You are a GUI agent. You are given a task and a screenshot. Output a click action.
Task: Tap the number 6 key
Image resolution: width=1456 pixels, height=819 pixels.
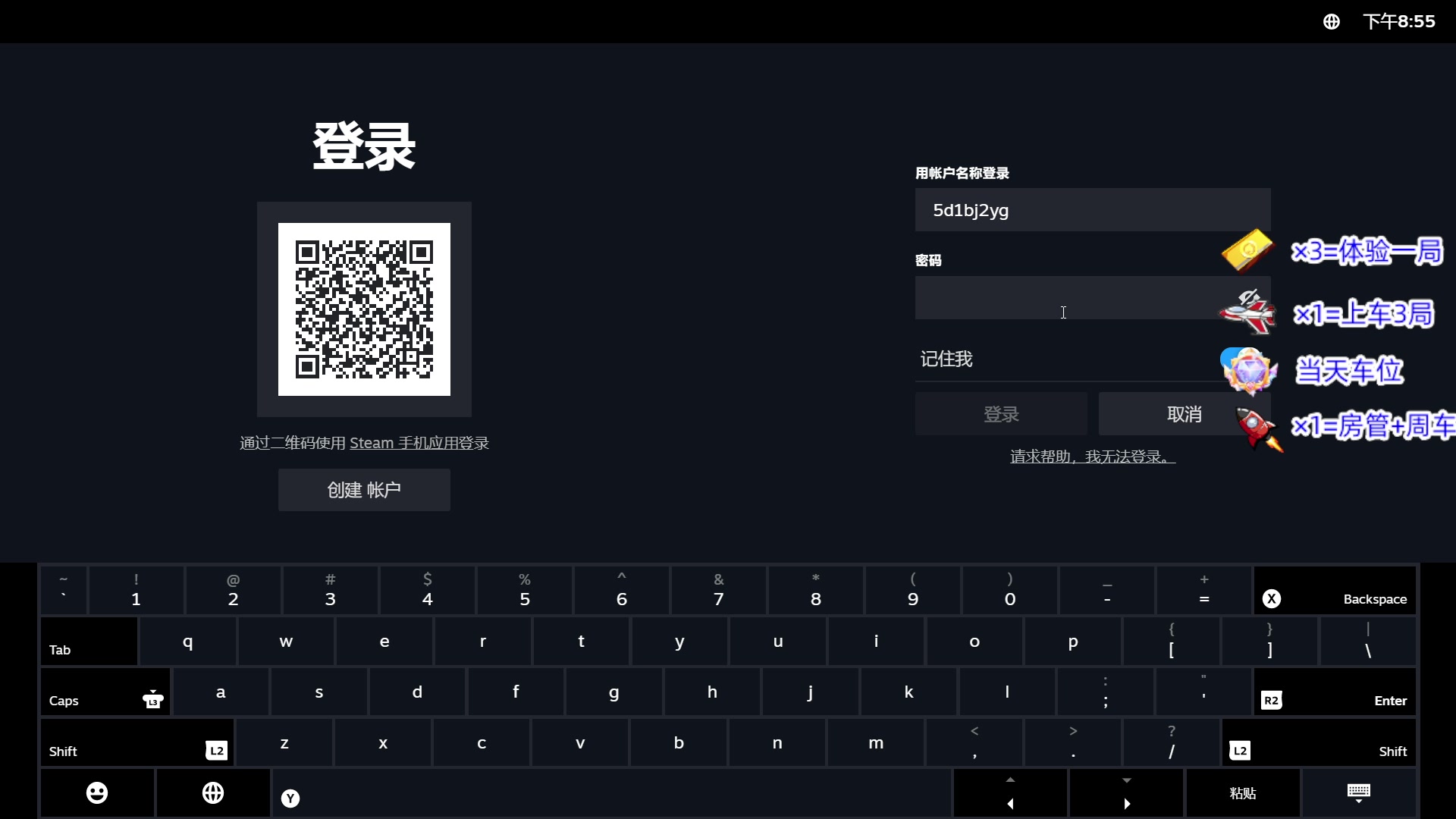pos(622,591)
